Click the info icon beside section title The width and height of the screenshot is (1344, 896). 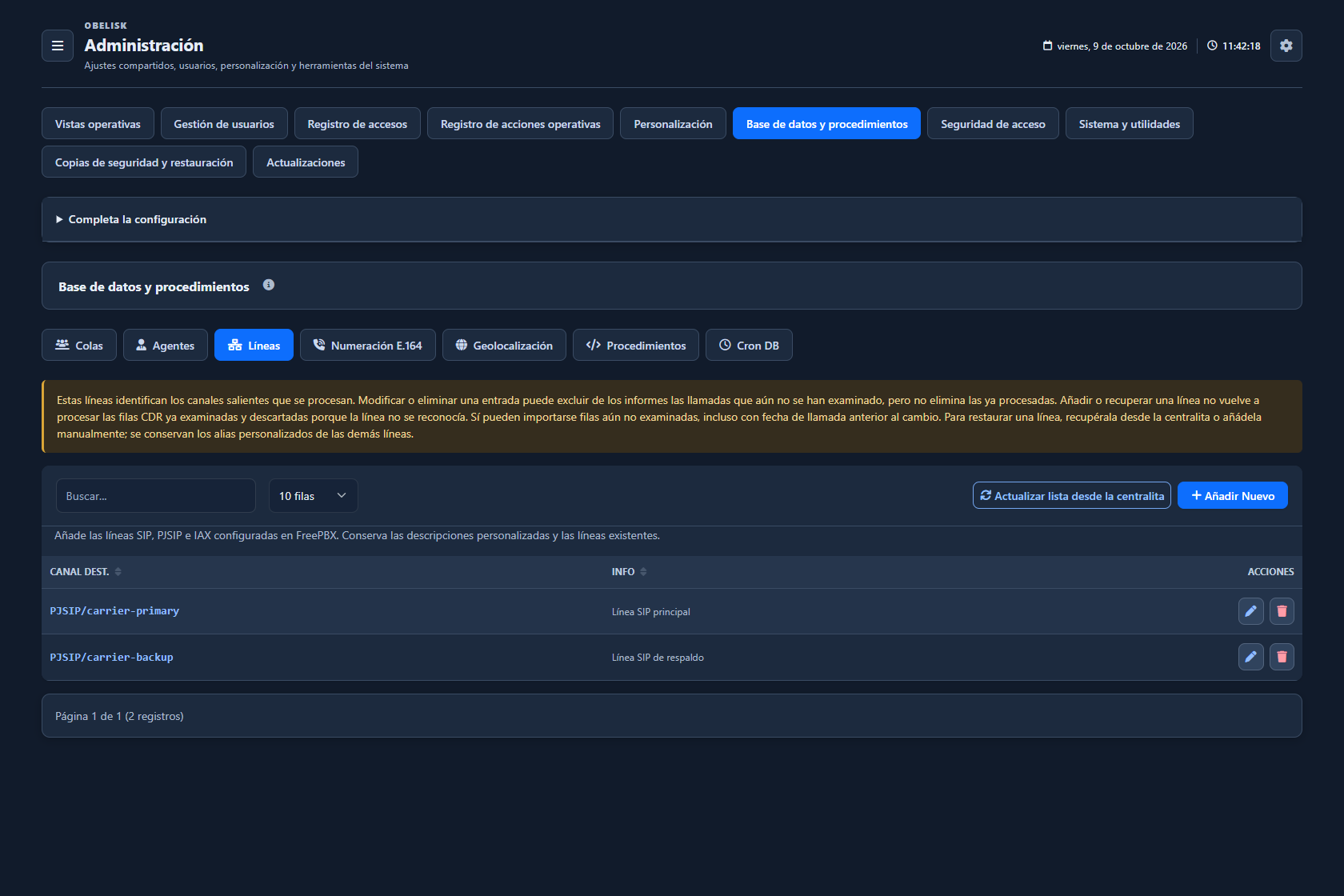point(269,285)
